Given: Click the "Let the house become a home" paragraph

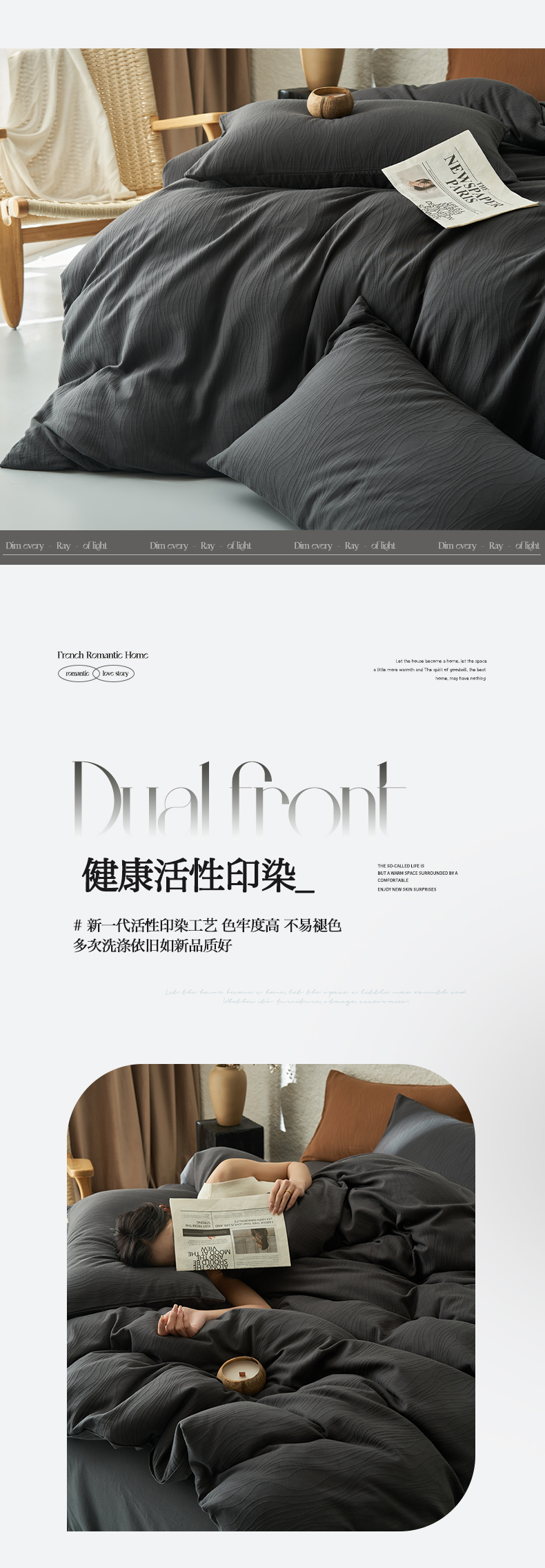Looking at the screenshot, I should click(x=430, y=670).
